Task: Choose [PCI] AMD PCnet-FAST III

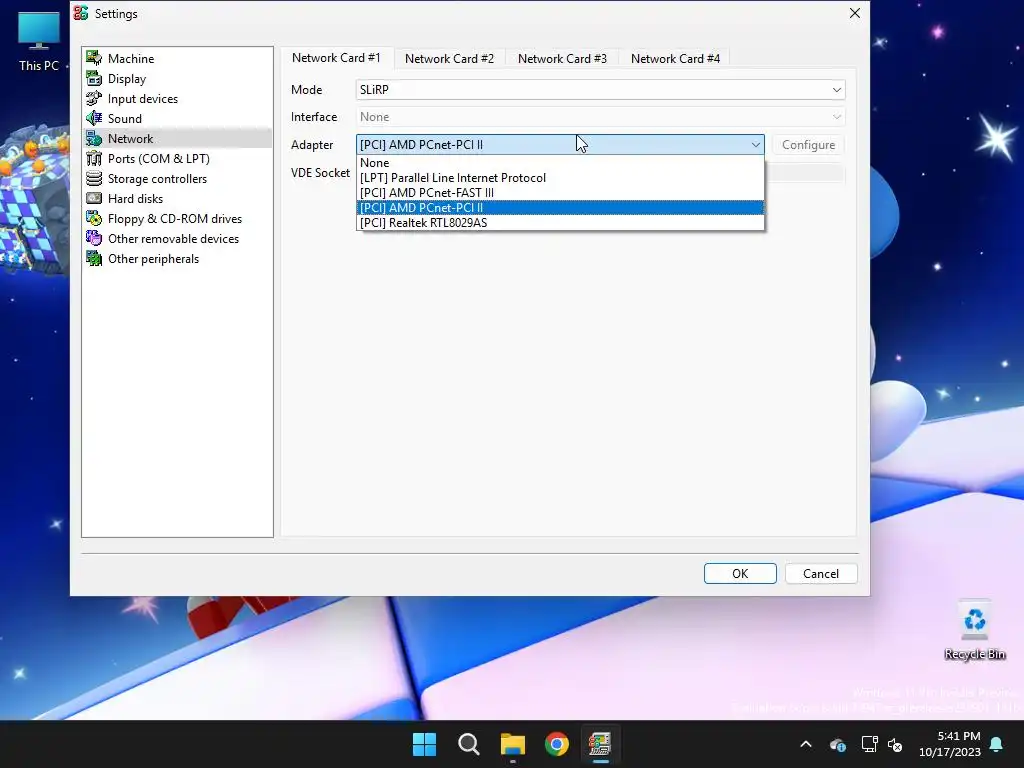Action: click(x=560, y=193)
